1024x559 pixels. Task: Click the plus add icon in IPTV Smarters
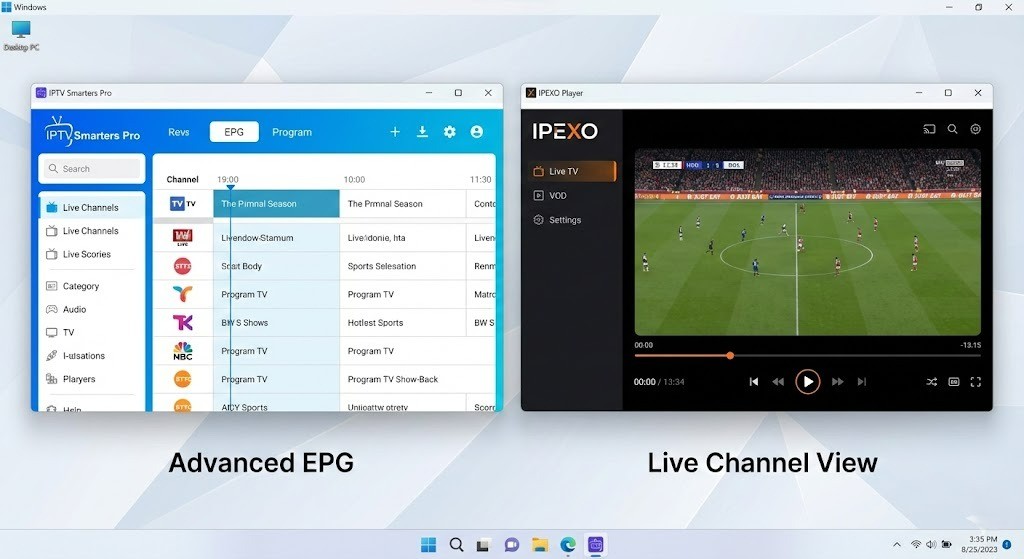point(395,132)
